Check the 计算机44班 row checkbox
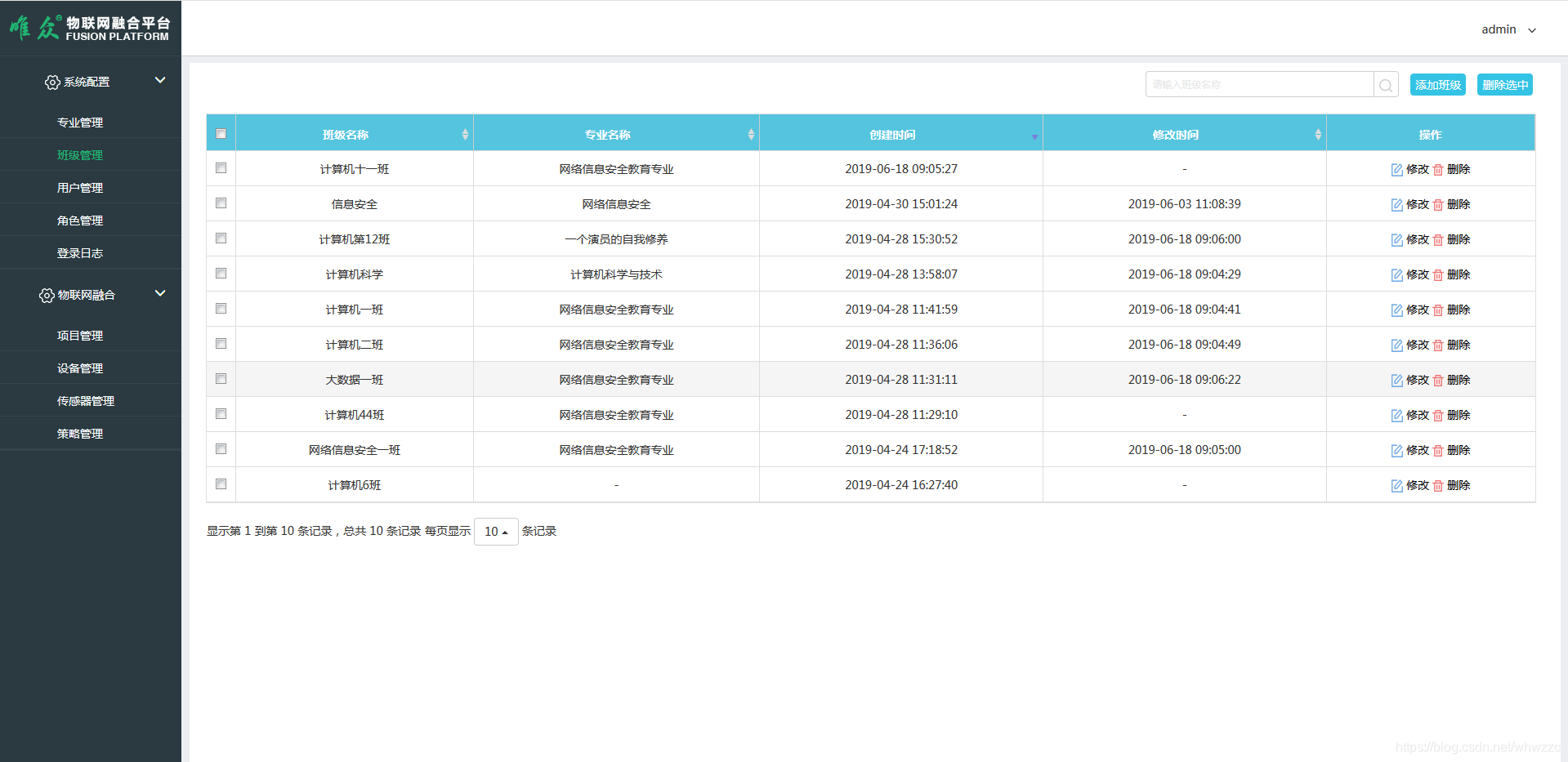Image resolution: width=1568 pixels, height=762 pixels. (x=221, y=414)
